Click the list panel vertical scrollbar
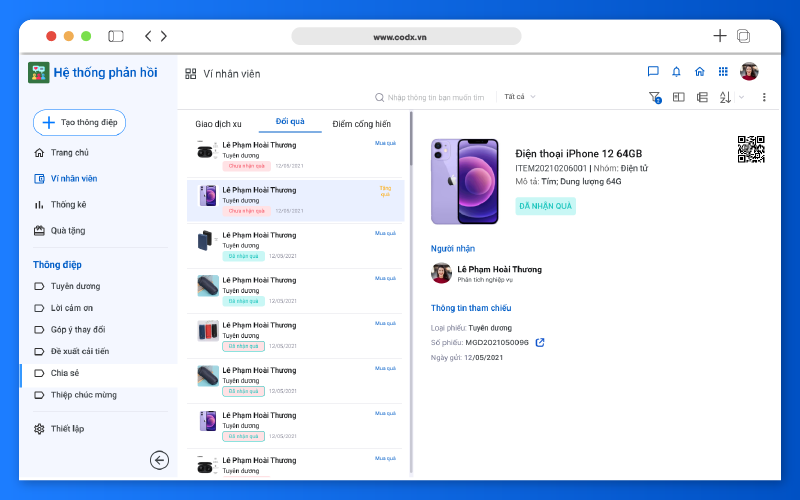The height and width of the screenshot is (500, 800). (x=411, y=140)
